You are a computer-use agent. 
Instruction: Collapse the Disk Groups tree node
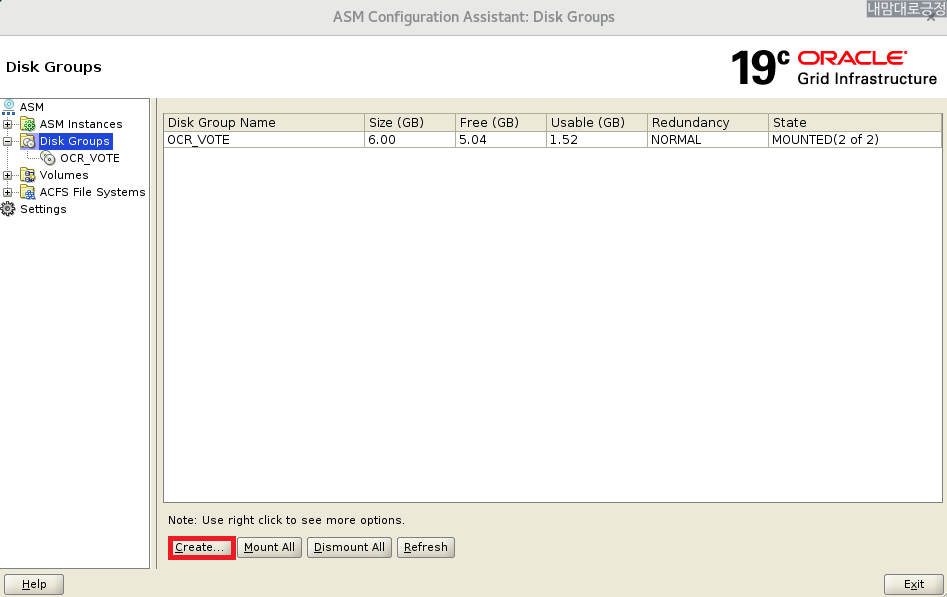[7, 141]
